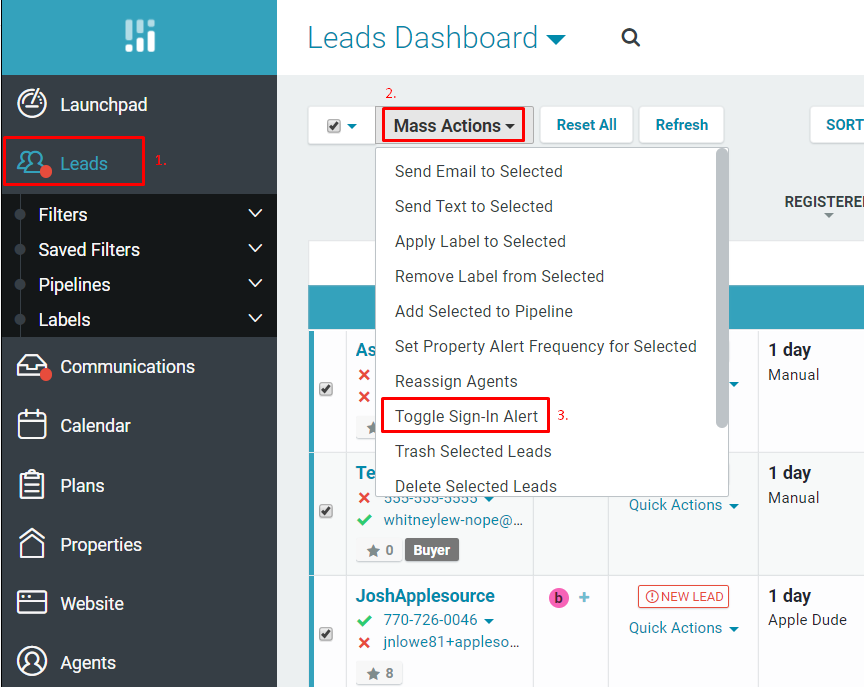Open Quick Actions for JoshApplesource
The height and width of the screenshot is (687, 864).
pyautogui.click(x=683, y=628)
